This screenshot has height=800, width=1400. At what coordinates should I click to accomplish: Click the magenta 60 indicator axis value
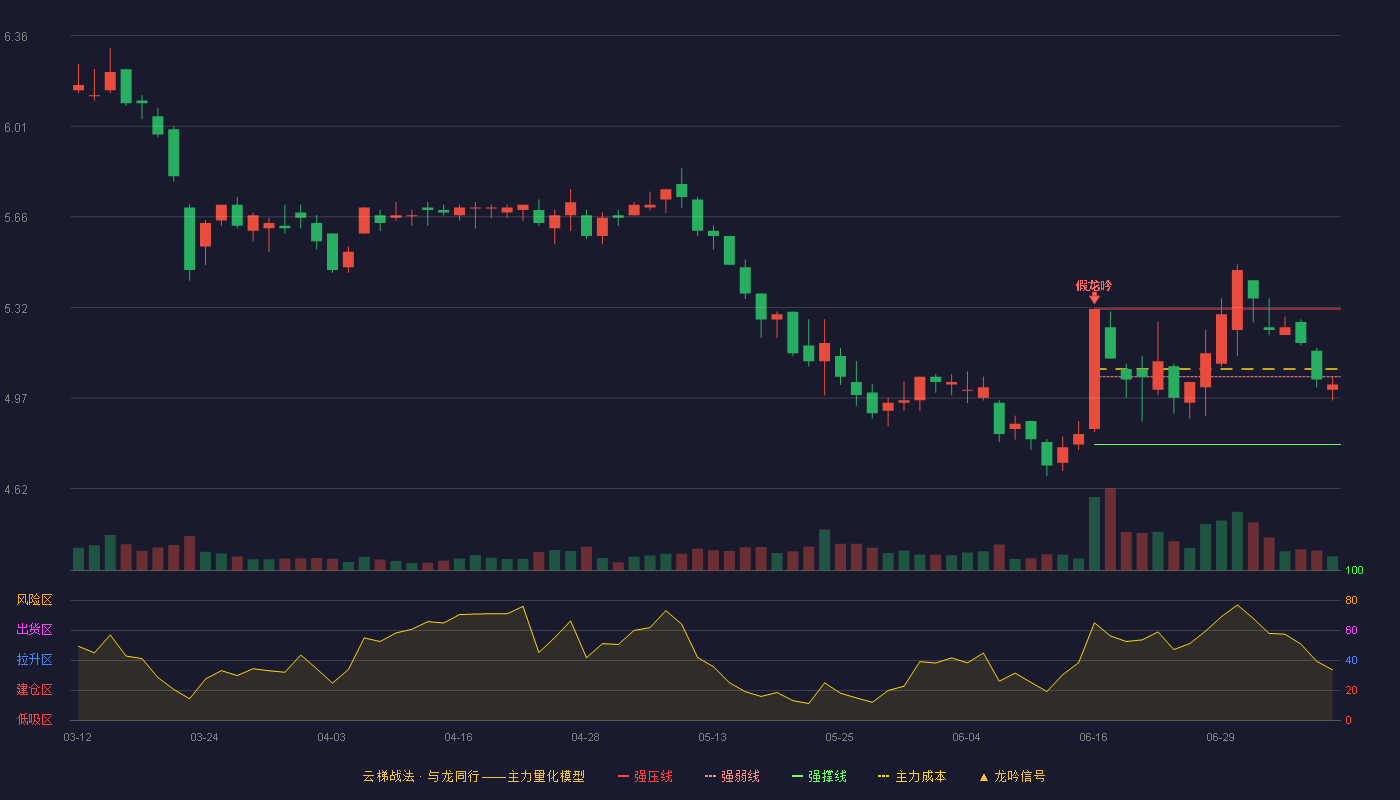click(1351, 630)
